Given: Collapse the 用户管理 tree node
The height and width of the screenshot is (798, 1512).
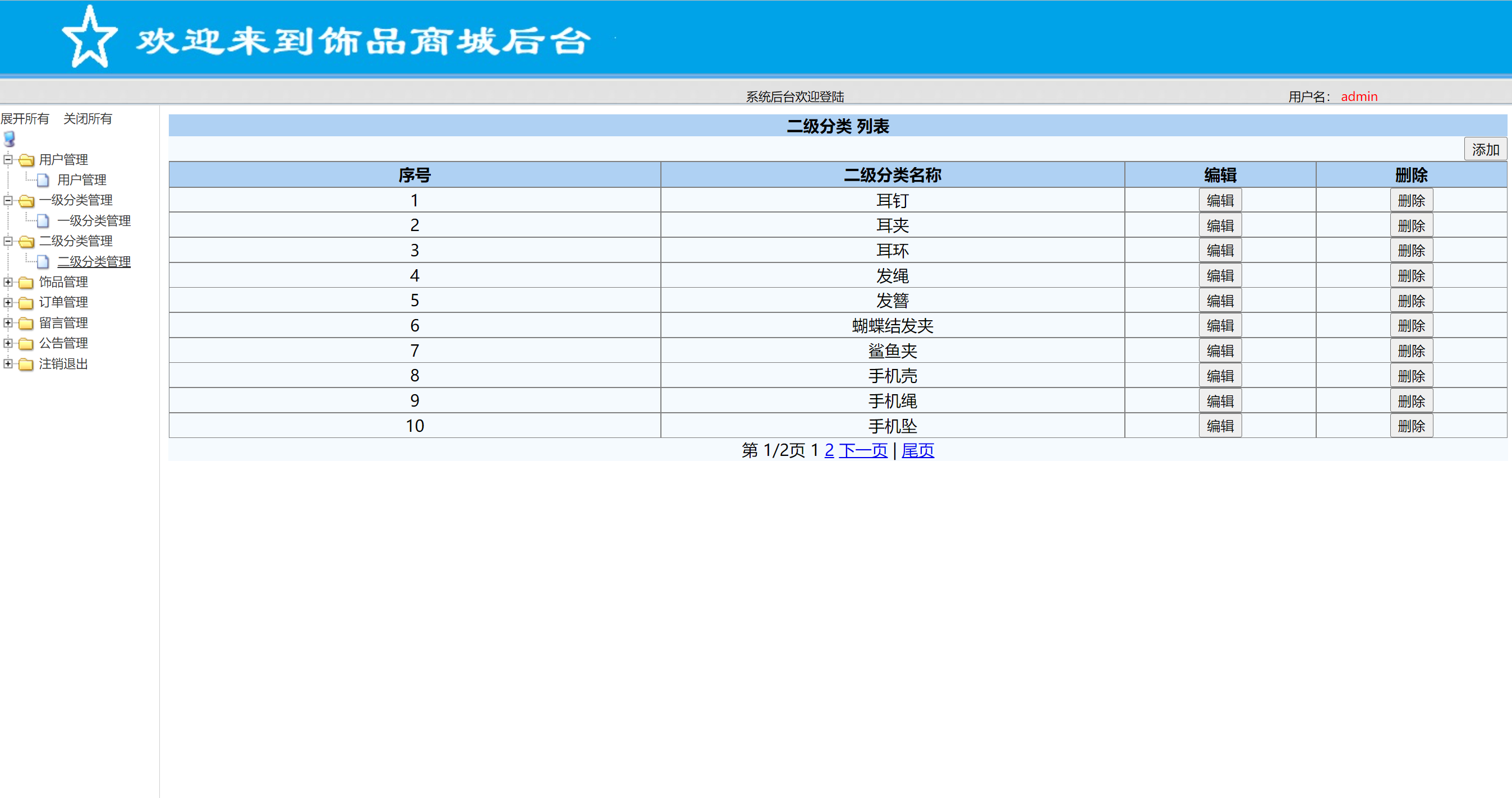Looking at the screenshot, I should pyautogui.click(x=7, y=160).
